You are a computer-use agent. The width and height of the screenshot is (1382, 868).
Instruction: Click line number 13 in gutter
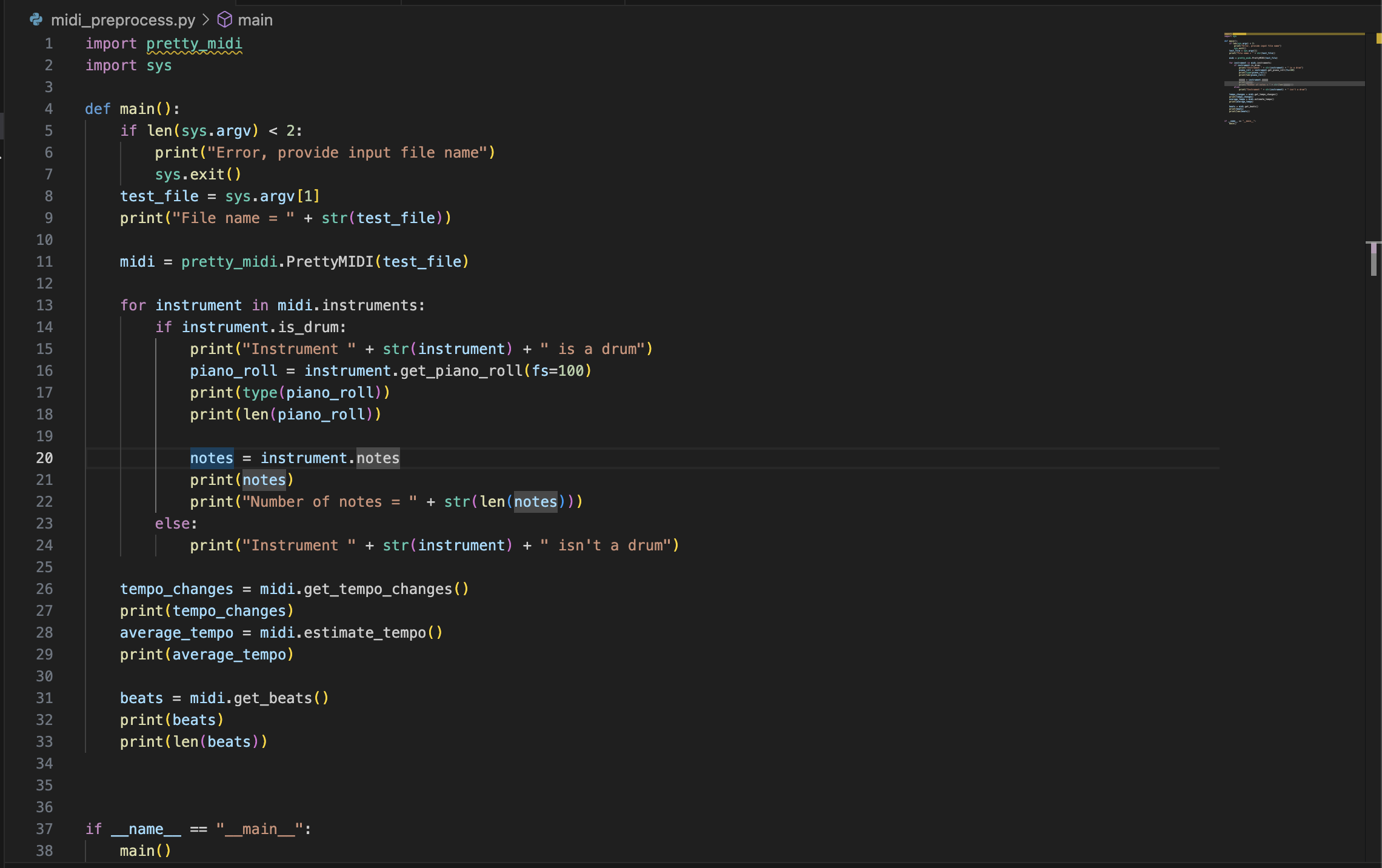44,305
